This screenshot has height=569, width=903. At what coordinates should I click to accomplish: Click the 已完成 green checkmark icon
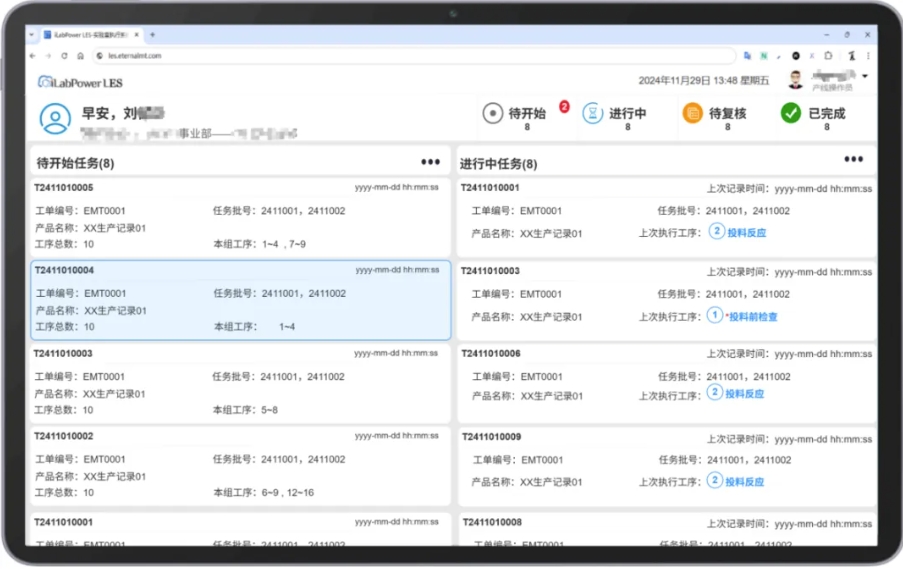pos(791,113)
